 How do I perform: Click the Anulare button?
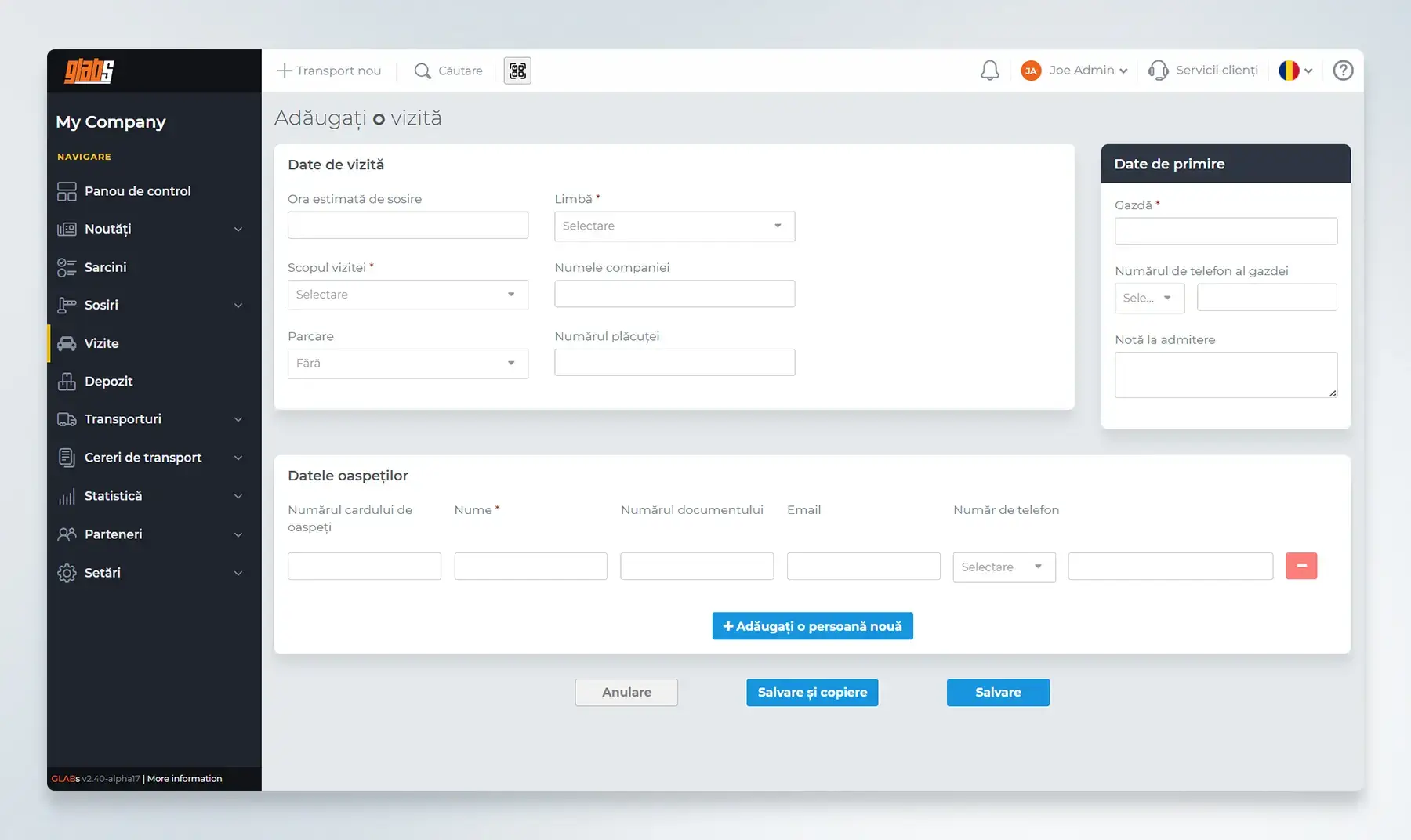626,693
